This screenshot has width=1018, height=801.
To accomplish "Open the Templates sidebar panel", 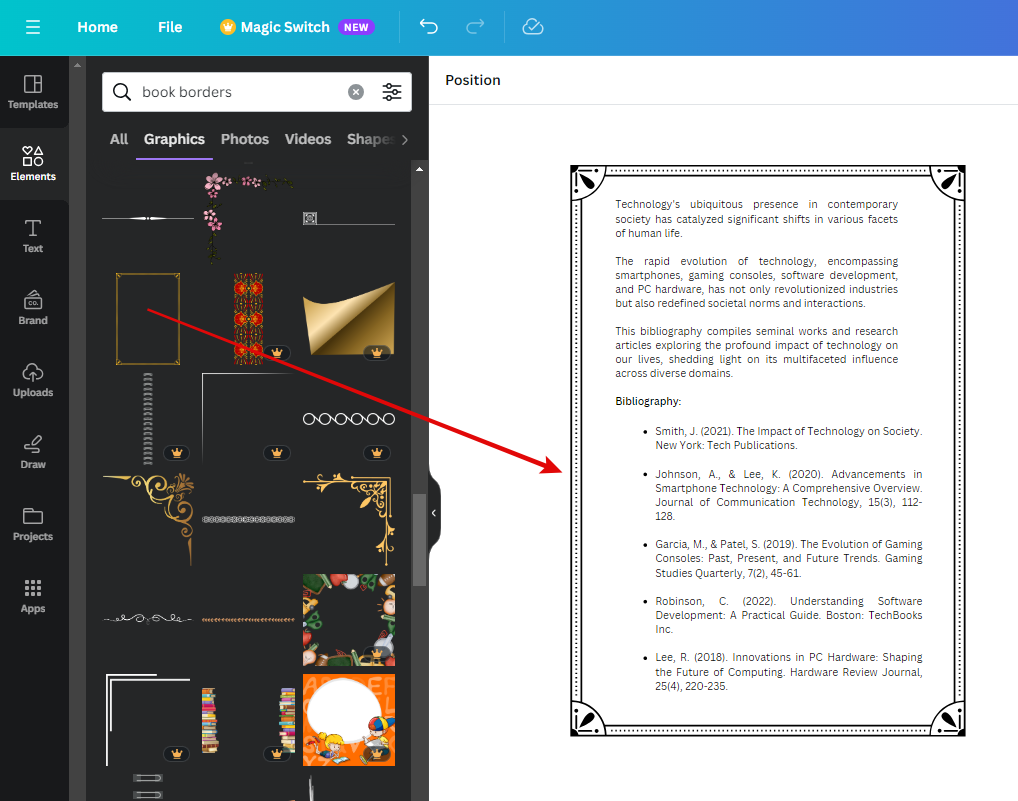I will (x=33, y=92).
